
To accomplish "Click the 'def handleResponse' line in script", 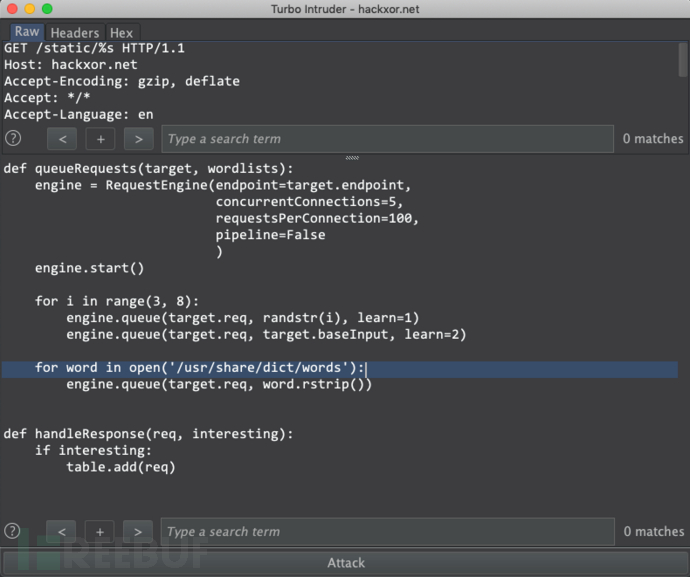I will coord(148,433).
